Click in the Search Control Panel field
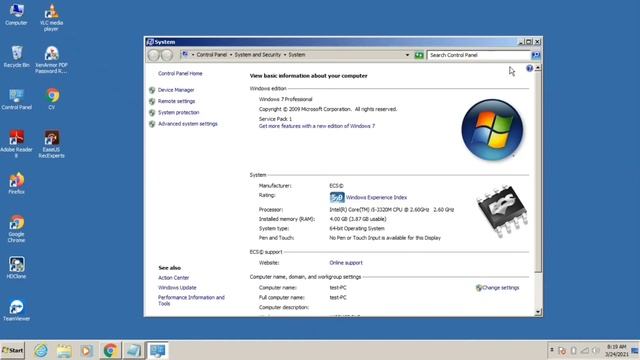Screen dimensions: 640x360 (478, 55)
